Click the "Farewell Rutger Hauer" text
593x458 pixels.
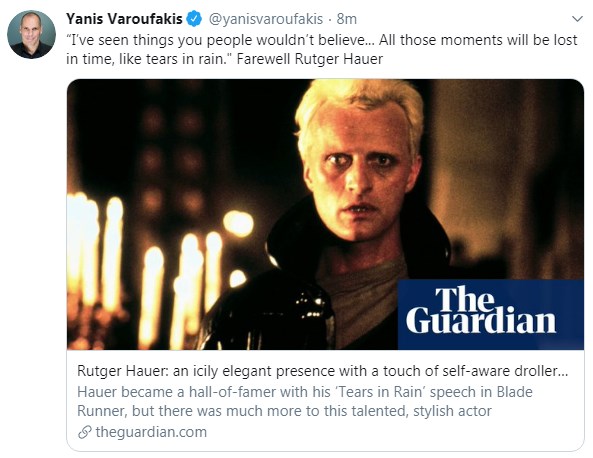(x=310, y=59)
